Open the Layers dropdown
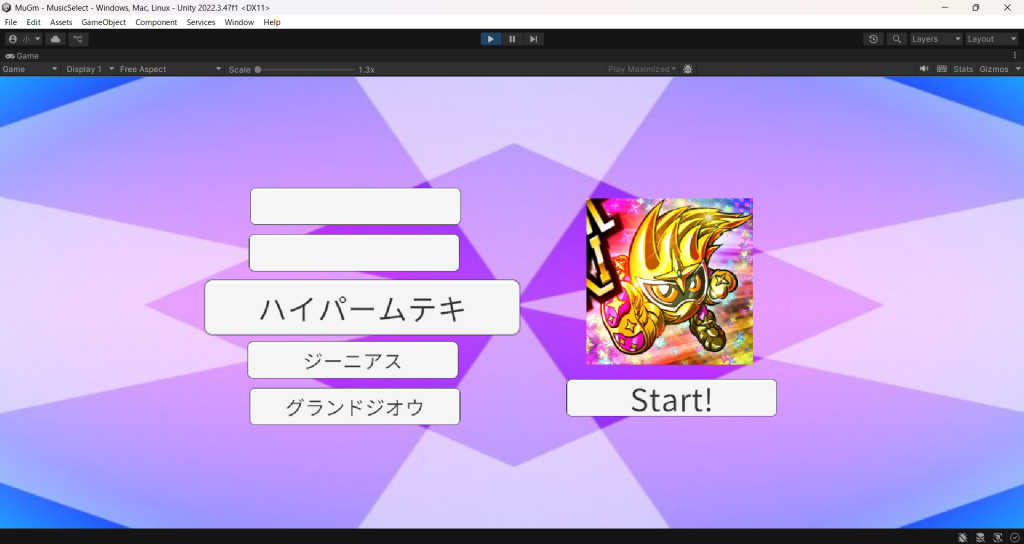1024x544 pixels. pyautogui.click(x=935, y=39)
